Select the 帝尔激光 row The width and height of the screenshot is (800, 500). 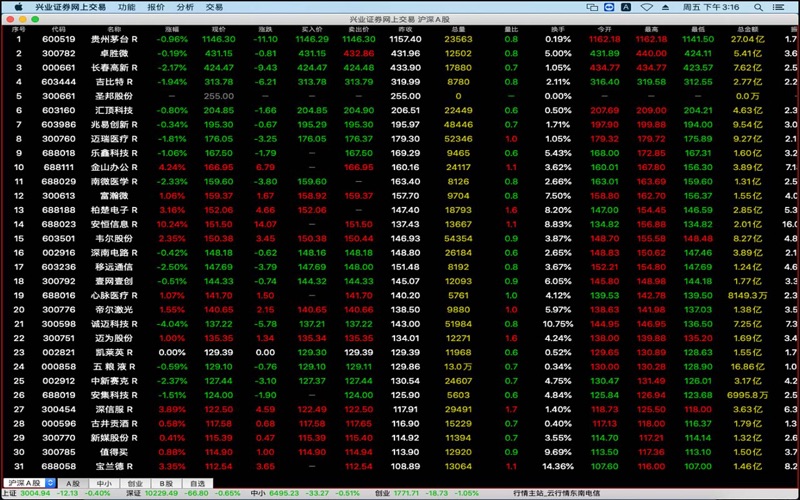(x=400, y=310)
